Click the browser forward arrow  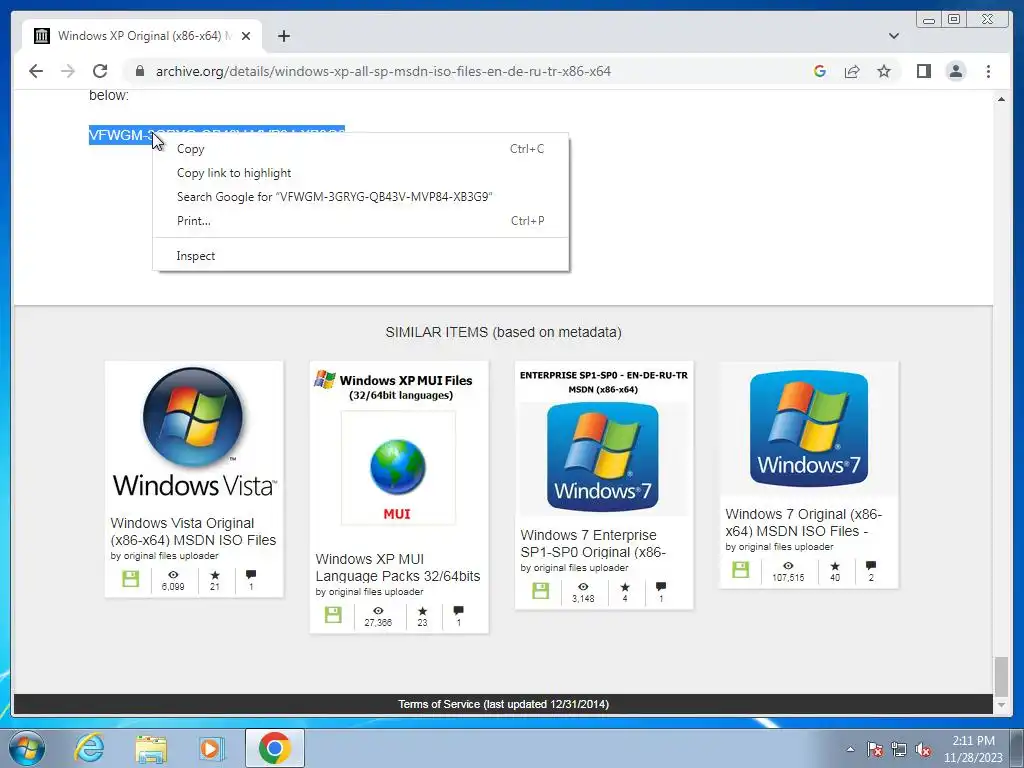68,71
